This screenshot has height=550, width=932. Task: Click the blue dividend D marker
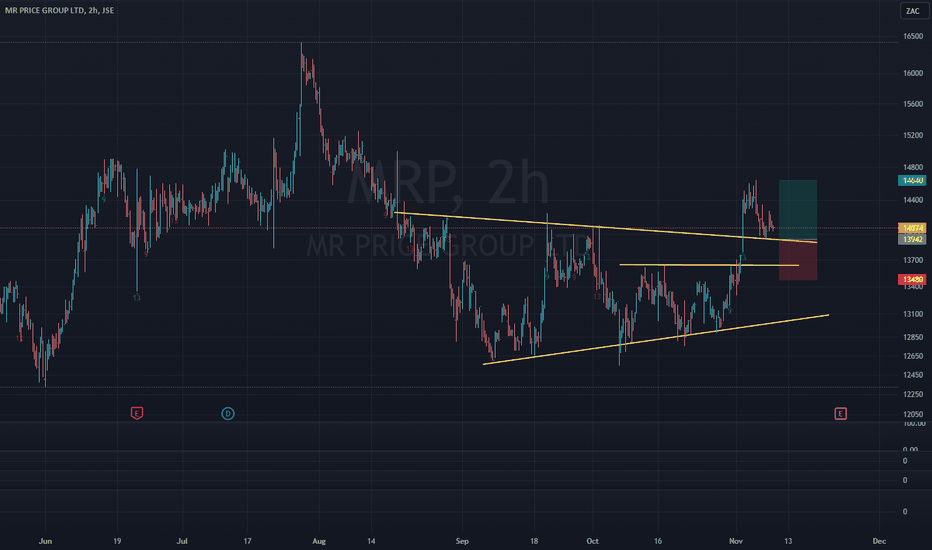228,413
